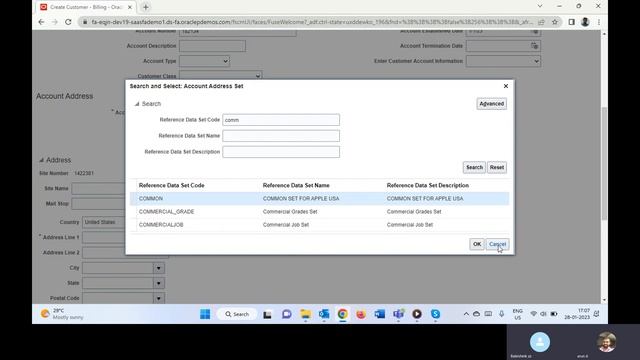This screenshot has width=640, height=360.
Task: Open a new browser tab
Action: [x=146, y=7]
